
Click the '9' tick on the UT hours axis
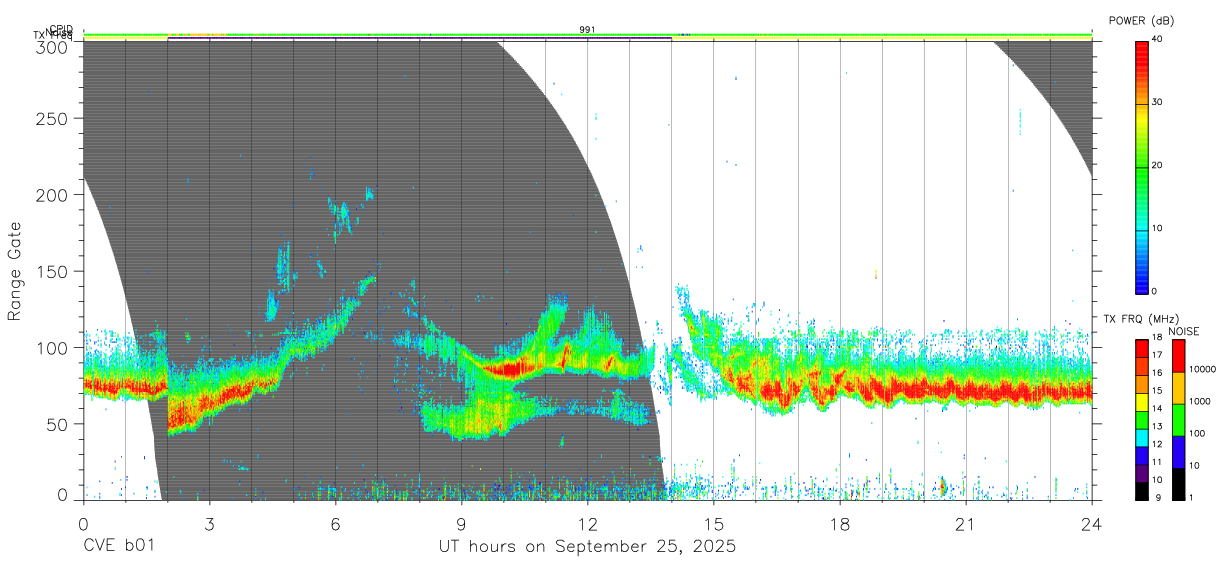(x=461, y=524)
